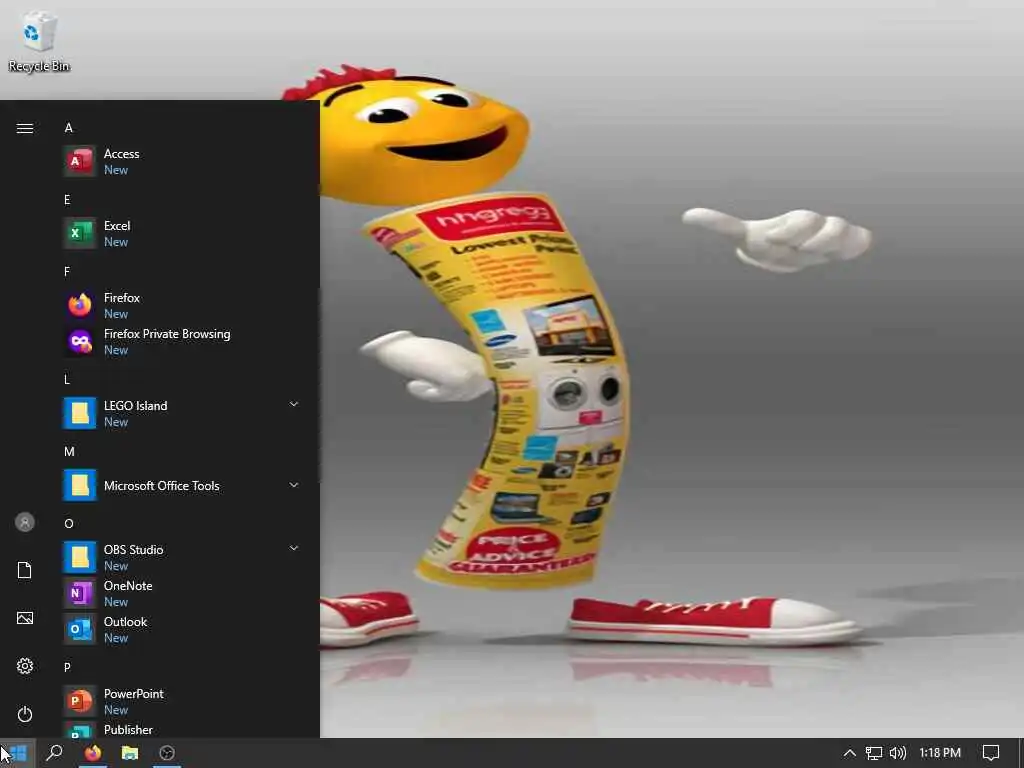Show hidden system tray icons
Image resolution: width=1024 pixels, height=768 pixels.
pyautogui.click(x=849, y=753)
